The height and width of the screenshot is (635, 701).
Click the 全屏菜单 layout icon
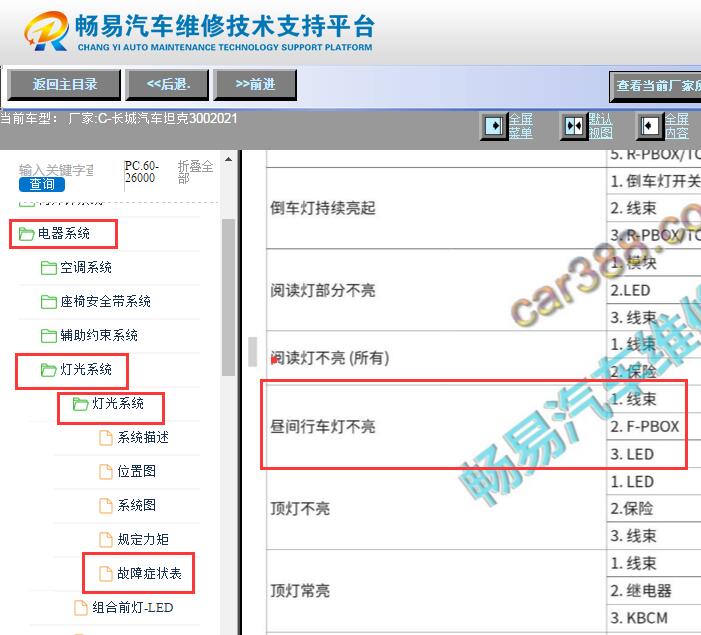tap(494, 126)
